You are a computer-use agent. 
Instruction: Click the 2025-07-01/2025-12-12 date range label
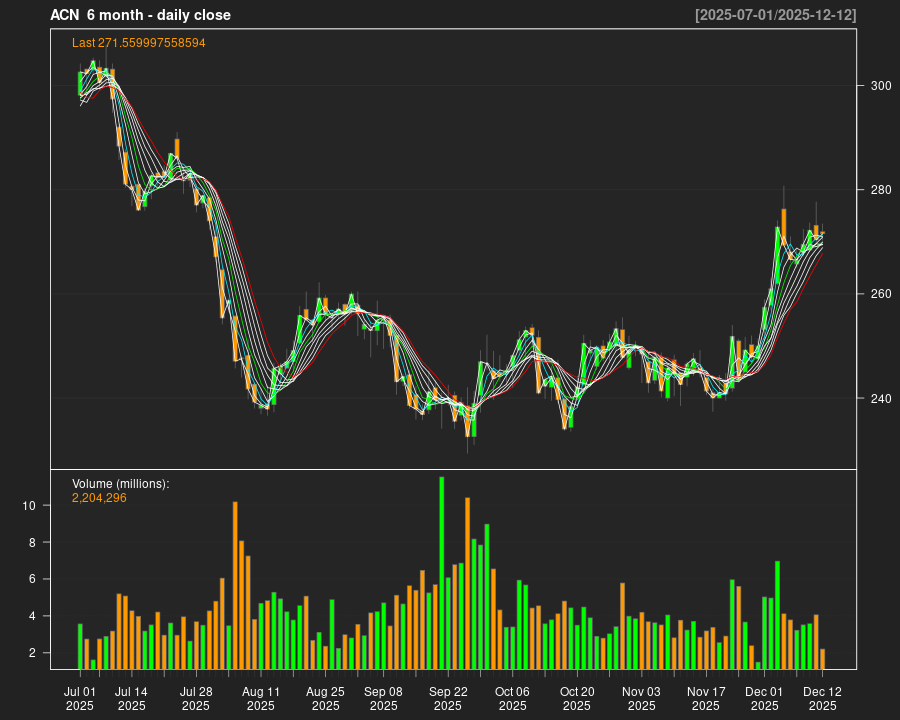775,15
